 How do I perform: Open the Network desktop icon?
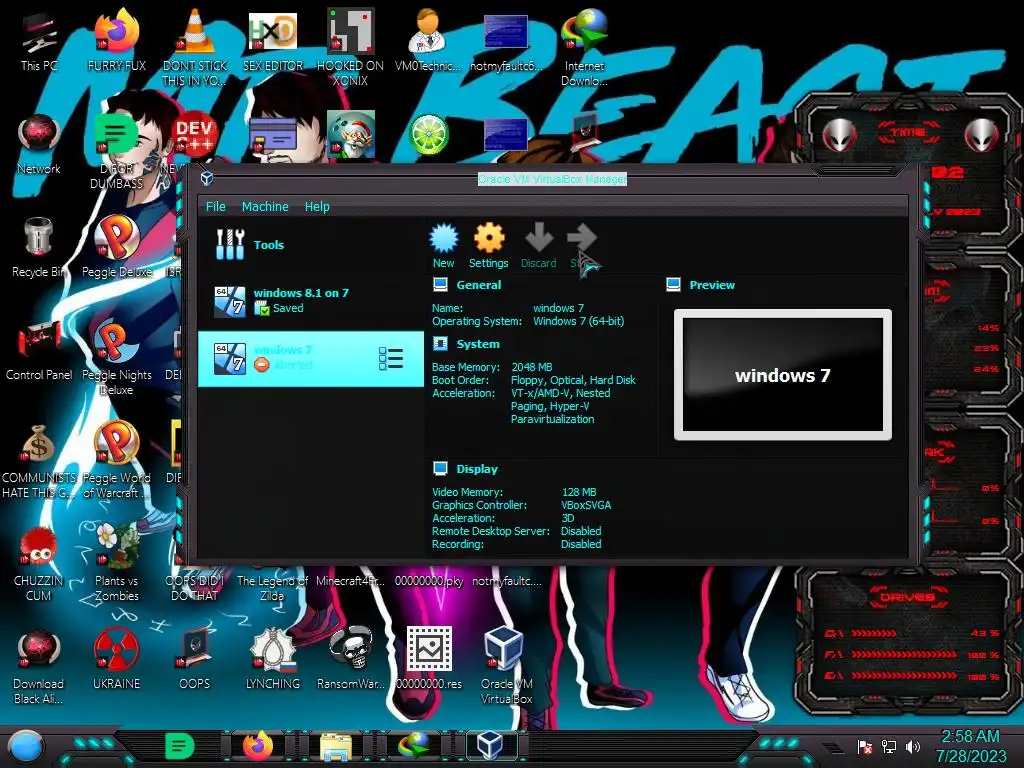[39, 145]
